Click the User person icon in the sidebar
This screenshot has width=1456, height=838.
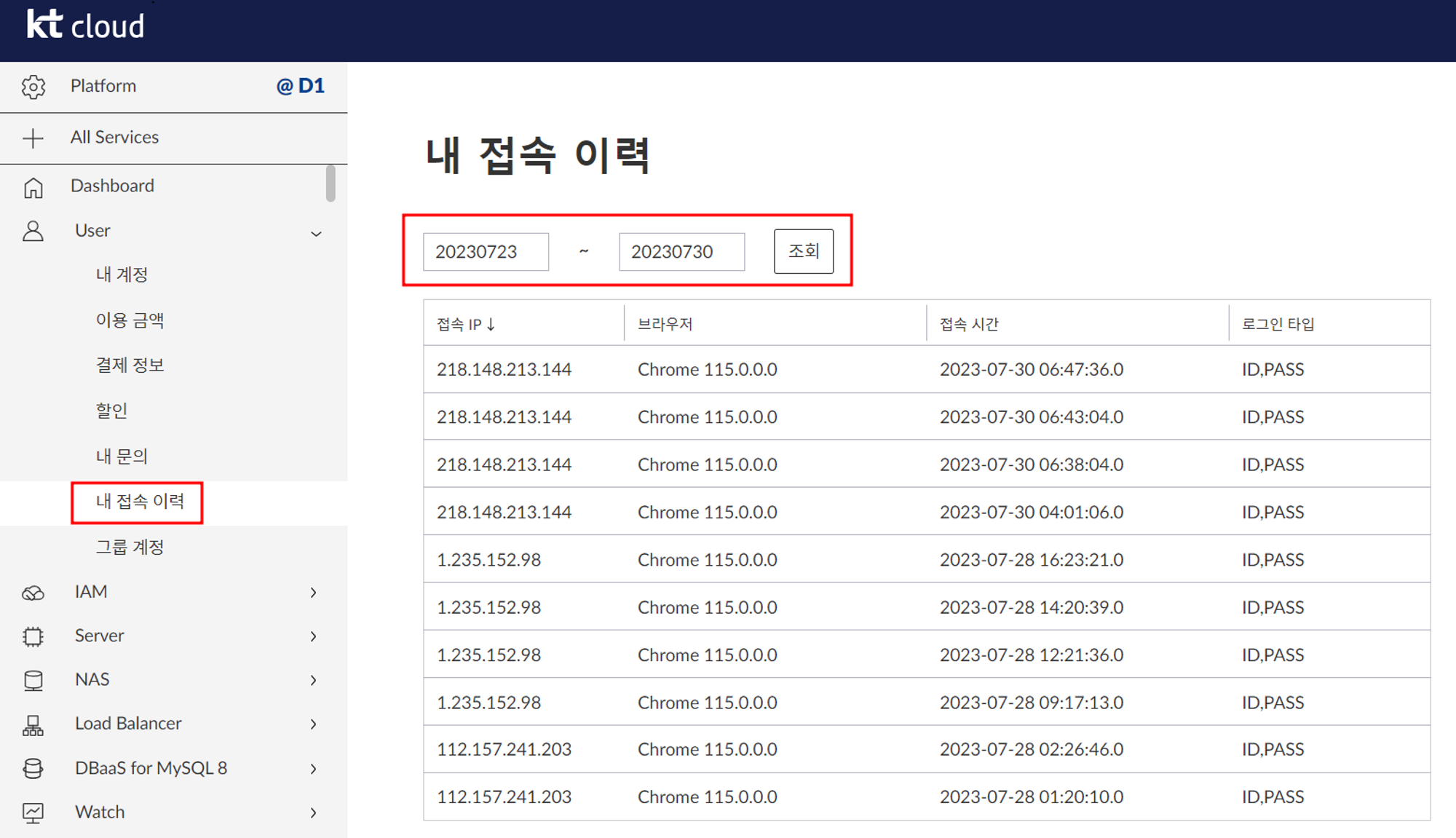click(33, 232)
